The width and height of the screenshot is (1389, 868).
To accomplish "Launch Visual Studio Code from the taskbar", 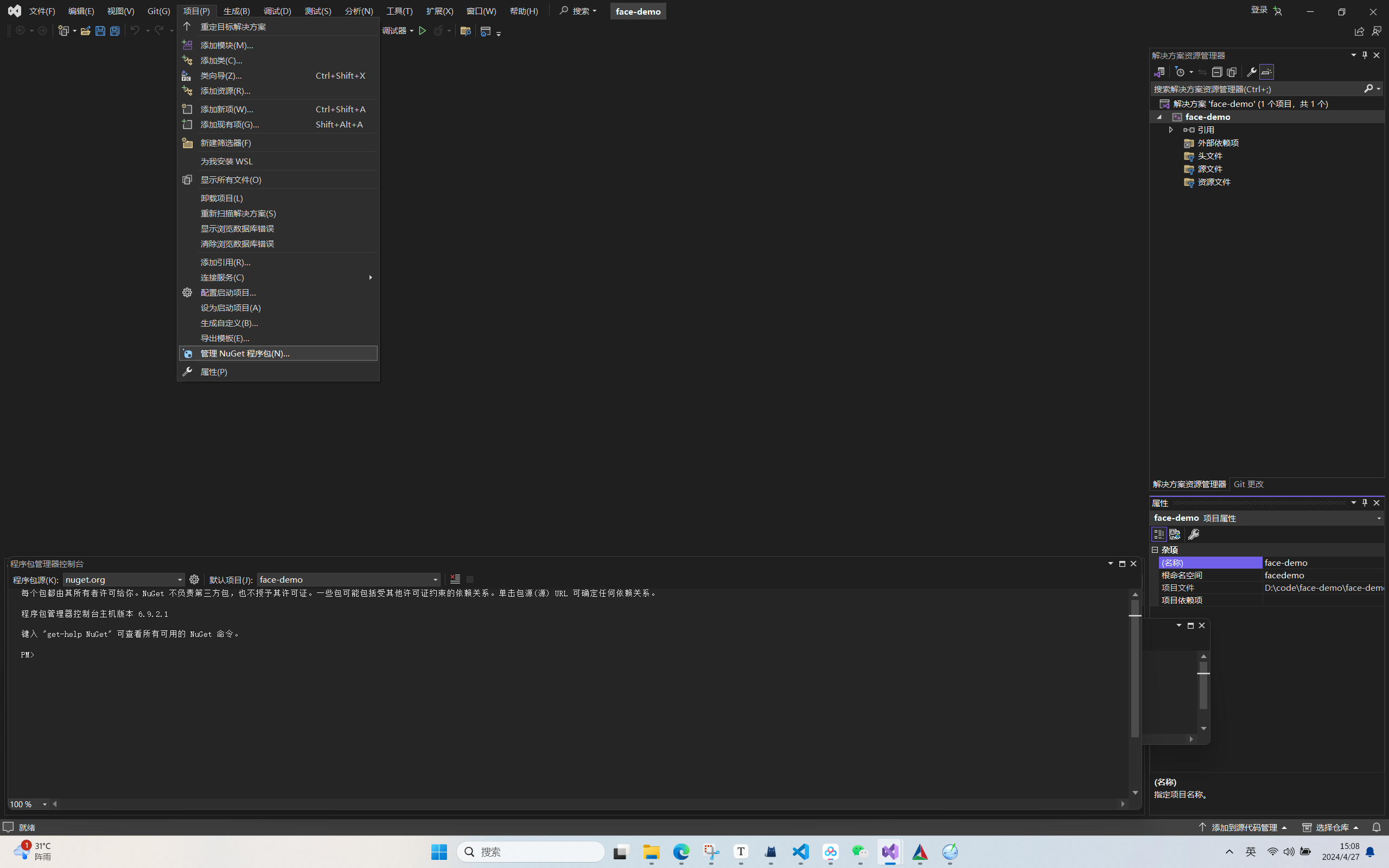I will click(x=801, y=852).
